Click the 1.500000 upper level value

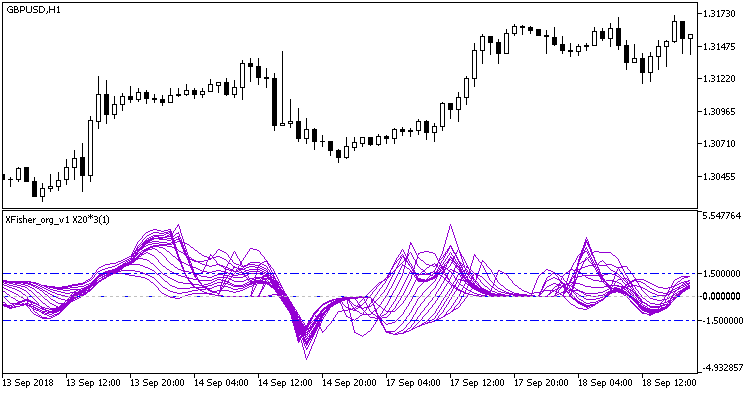click(x=721, y=274)
